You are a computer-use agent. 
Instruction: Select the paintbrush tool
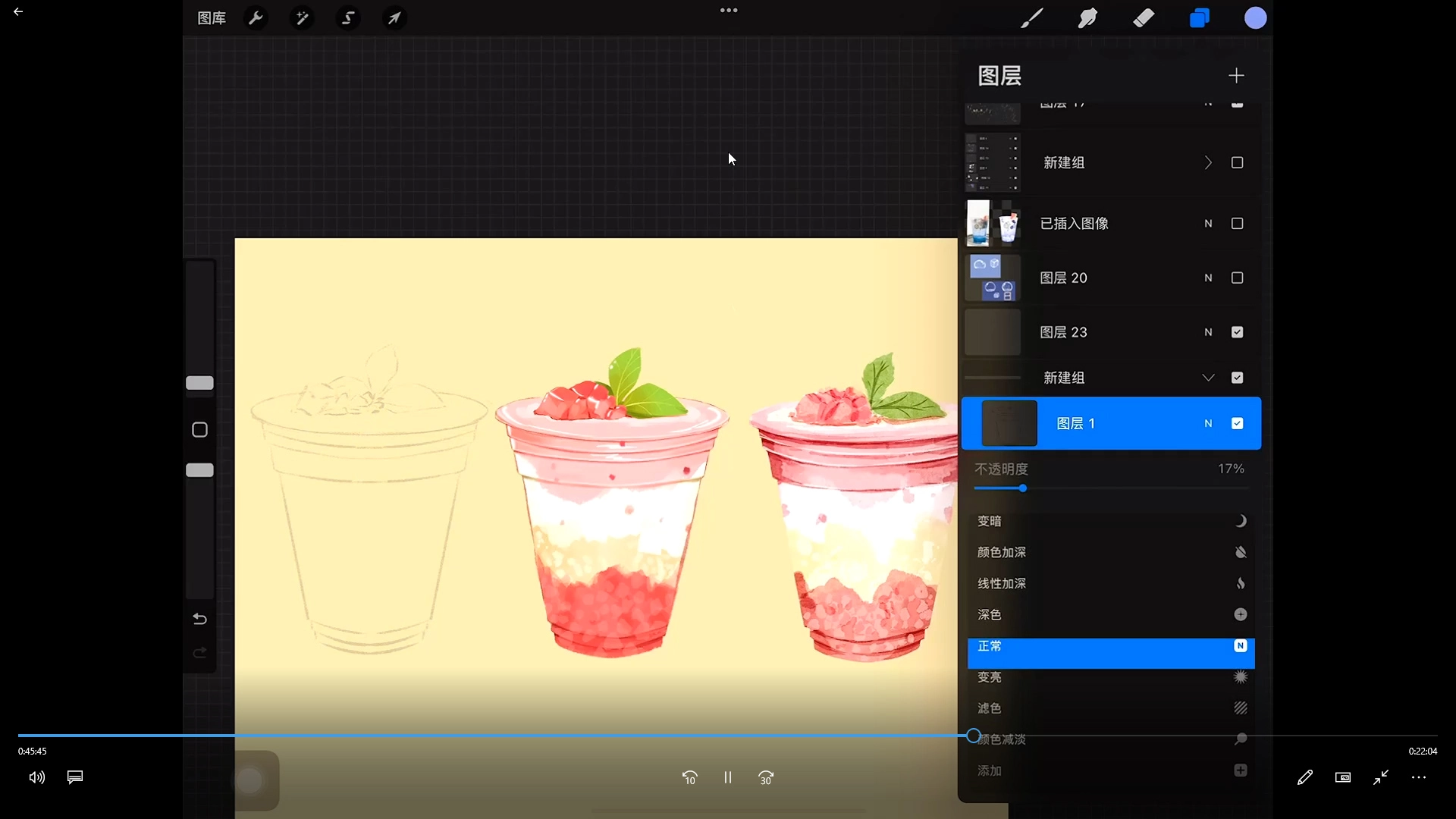tap(1031, 18)
